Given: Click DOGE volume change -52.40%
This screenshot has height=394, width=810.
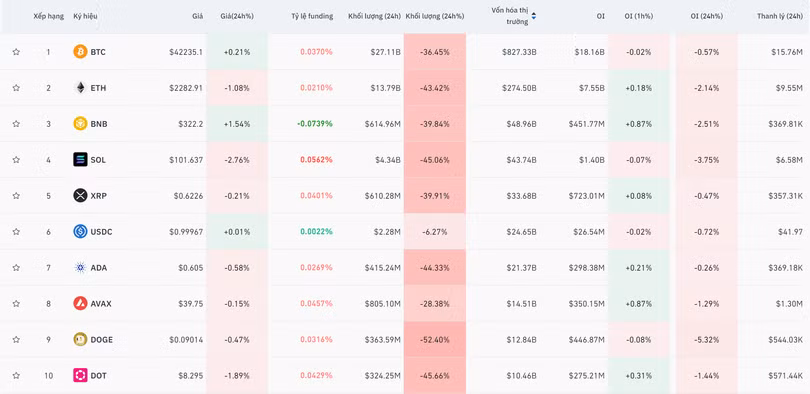Looking at the screenshot, I should tap(434, 339).
